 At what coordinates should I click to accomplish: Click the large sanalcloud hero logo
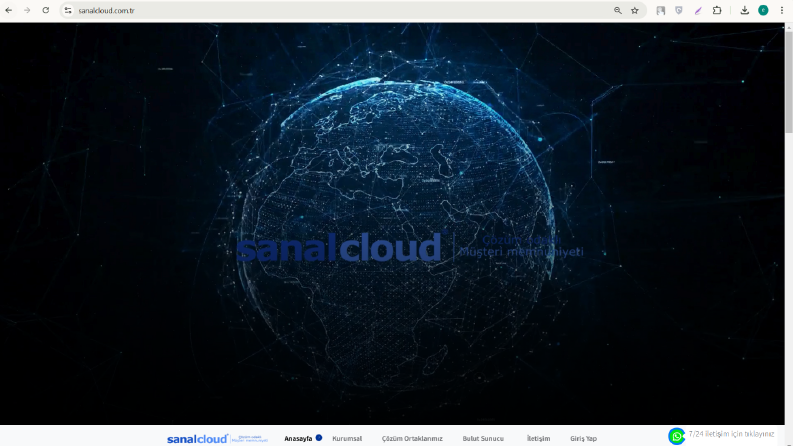tap(410, 247)
